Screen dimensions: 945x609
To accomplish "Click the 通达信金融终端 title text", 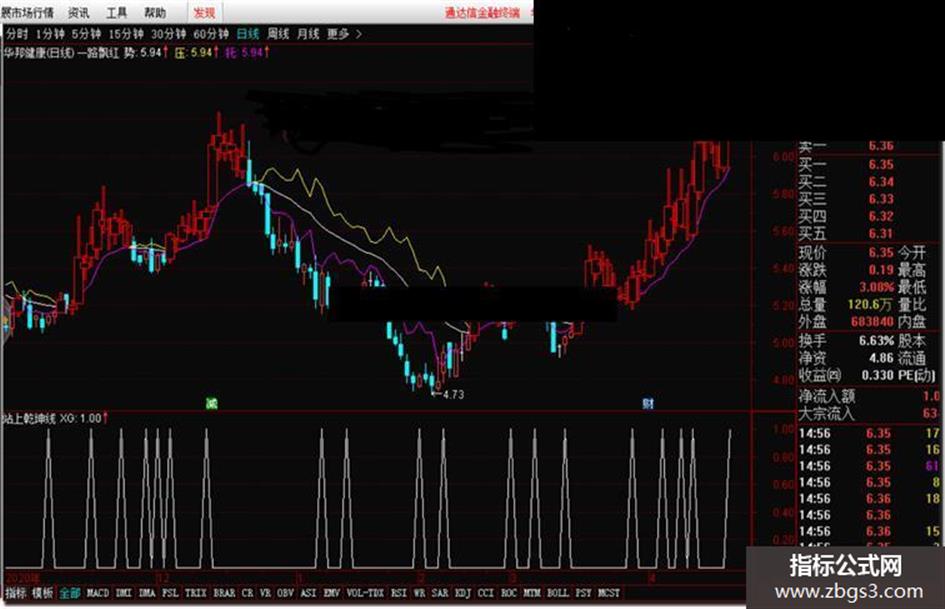I will coord(483,13).
